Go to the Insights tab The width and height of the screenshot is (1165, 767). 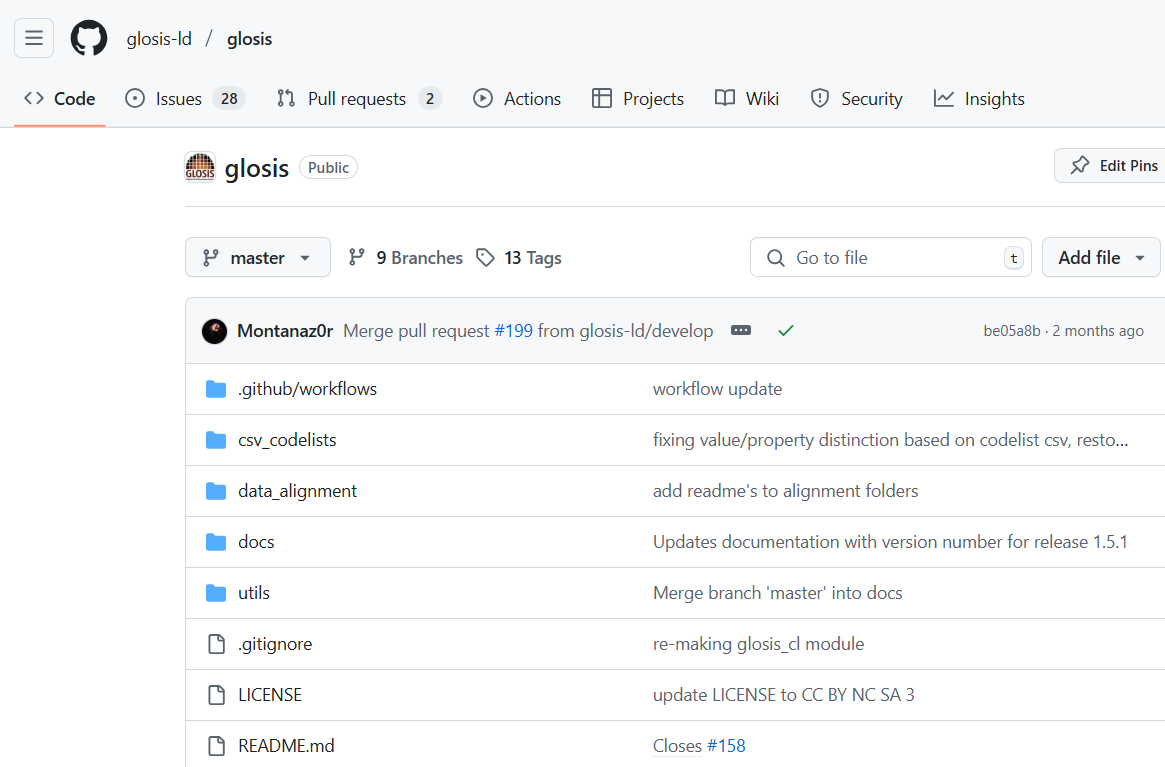(x=979, y=98)
